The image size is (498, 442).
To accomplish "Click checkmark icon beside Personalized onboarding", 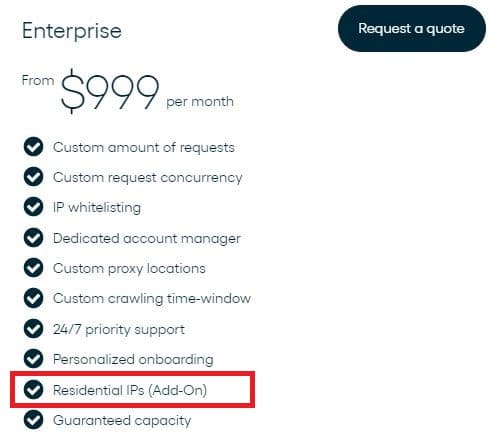I will (33, 359).
